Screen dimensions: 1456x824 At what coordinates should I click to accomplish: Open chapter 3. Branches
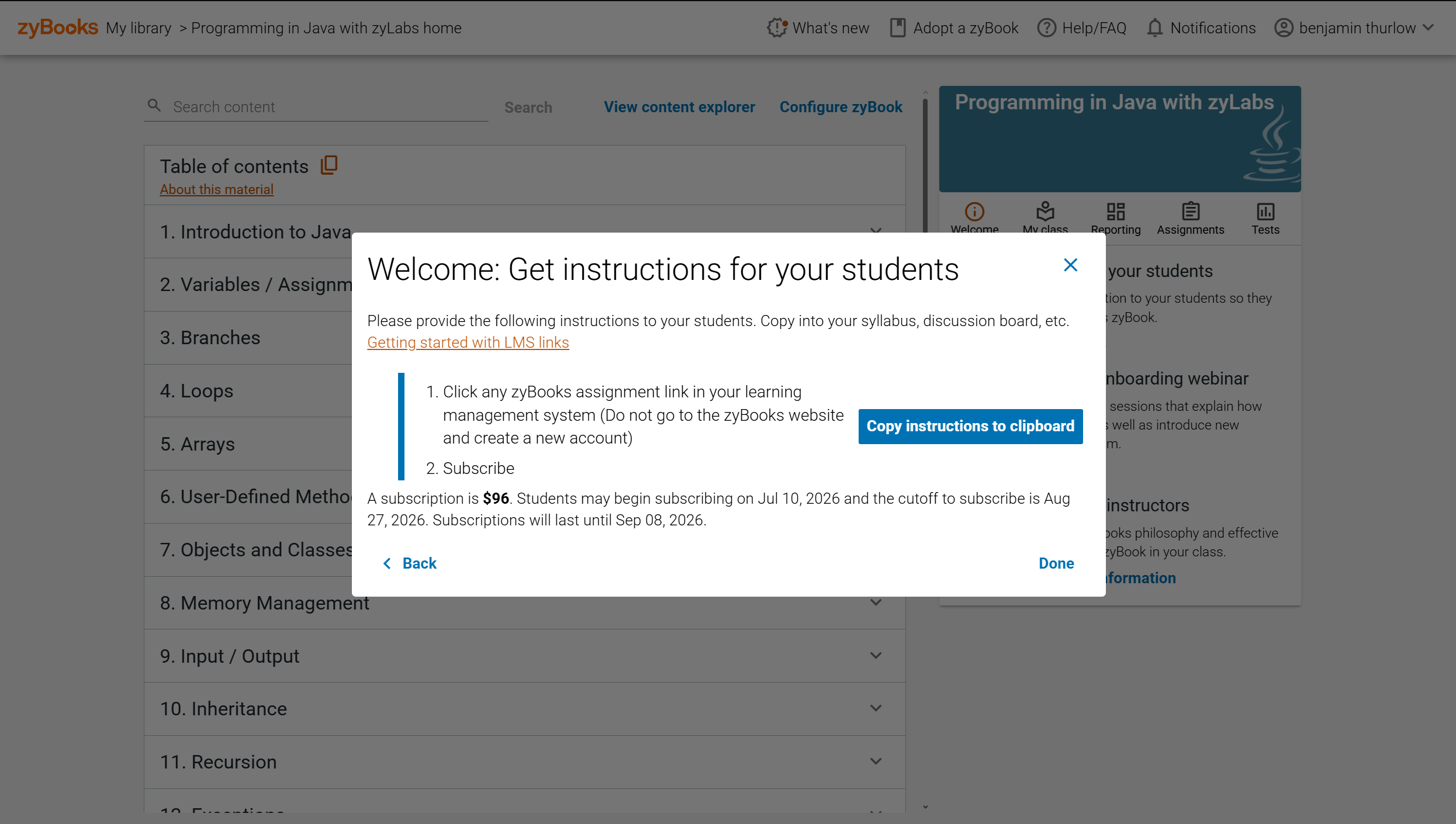point(210,338)
